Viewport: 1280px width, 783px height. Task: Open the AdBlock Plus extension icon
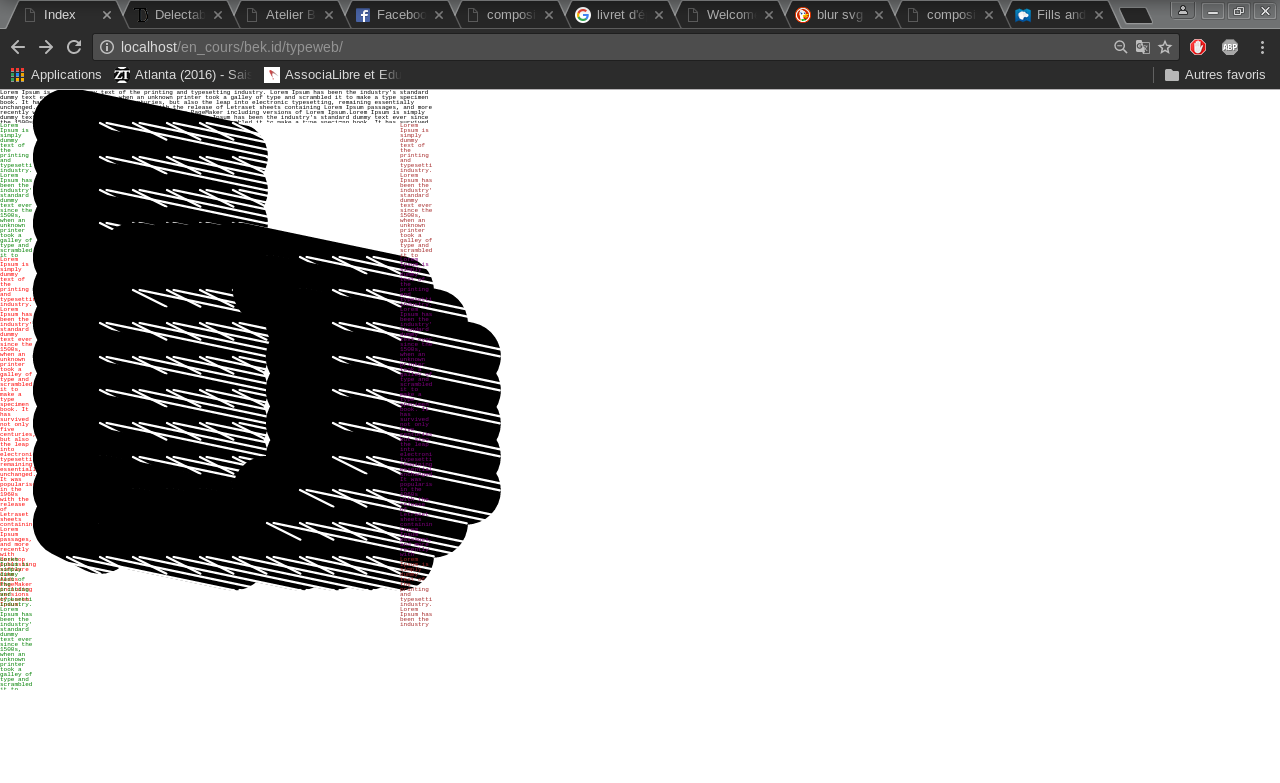pyautogui.click(x=1230, y=47)
